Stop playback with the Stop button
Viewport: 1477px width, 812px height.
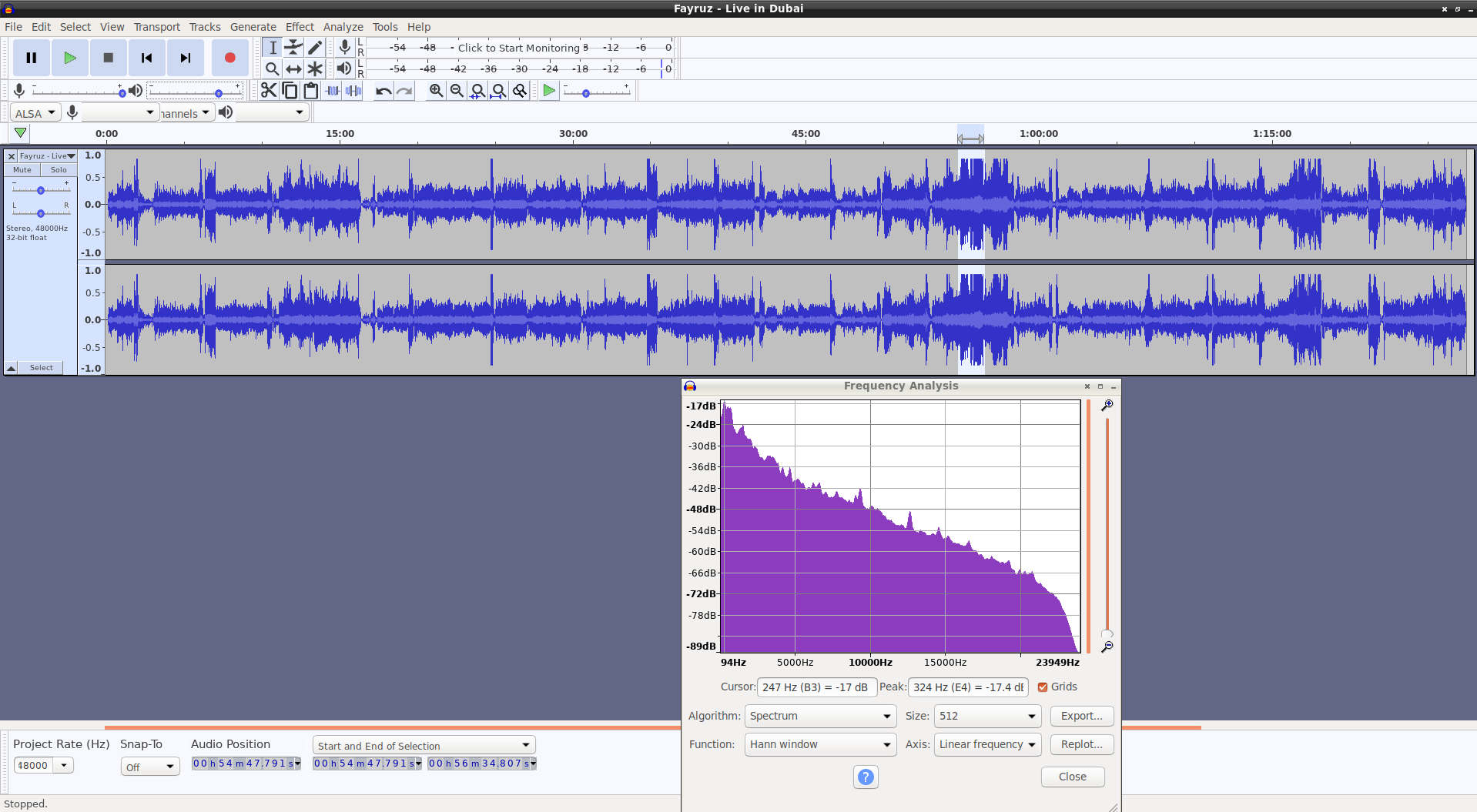109,58
